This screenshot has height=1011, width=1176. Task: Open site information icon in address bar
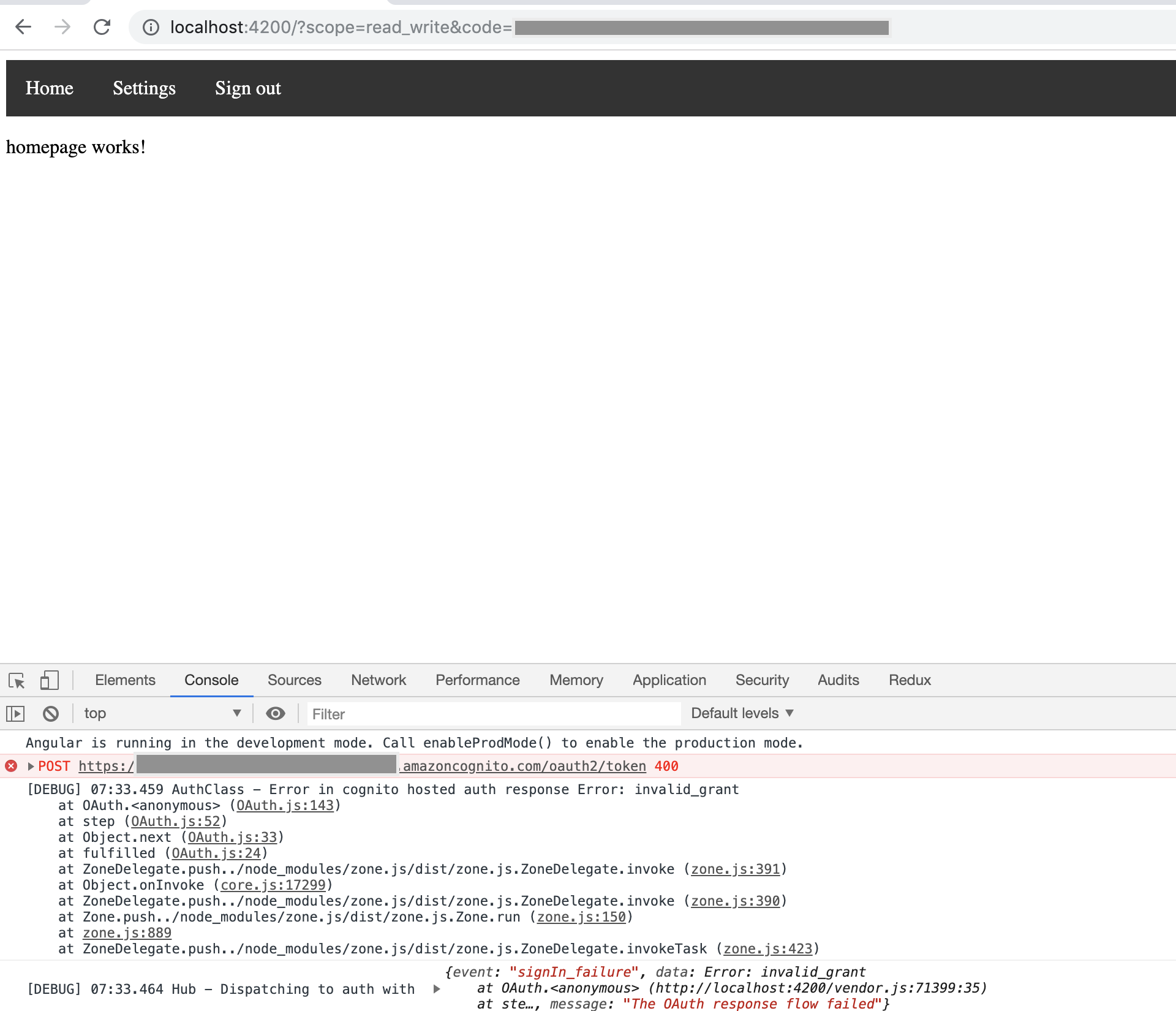[151, 28]
